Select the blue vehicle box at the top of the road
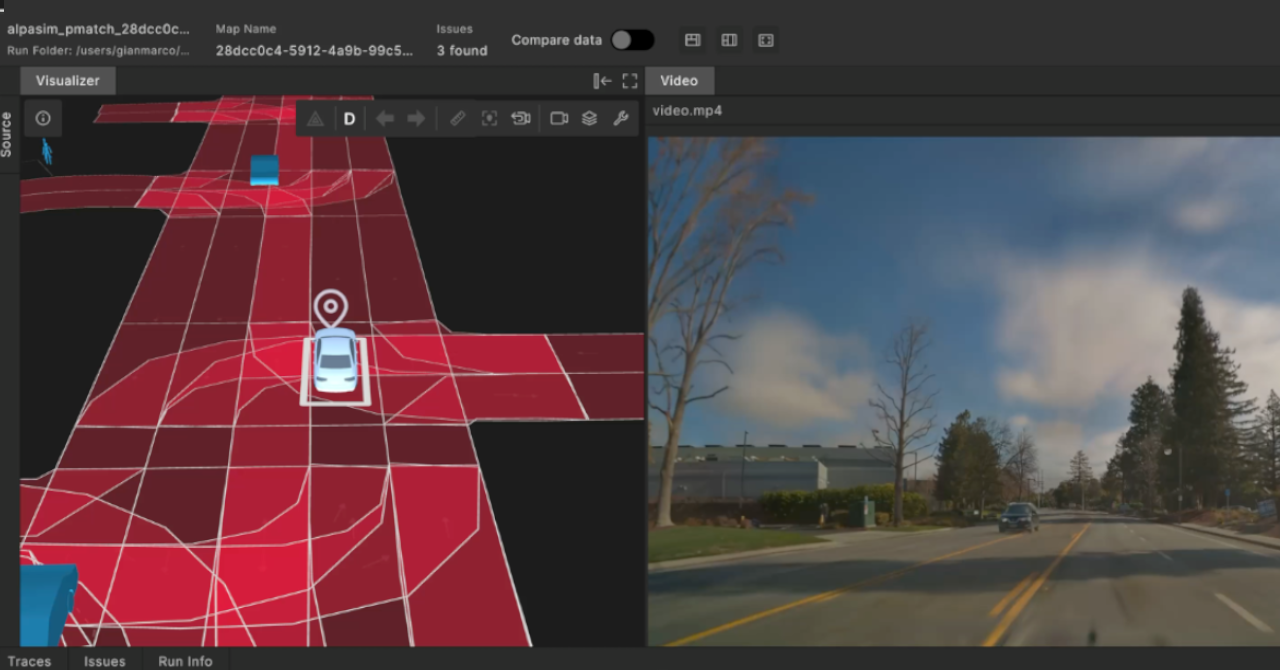Image resolution: width=1280 pixels, height=670 pixels. click(x=264, y=170)
